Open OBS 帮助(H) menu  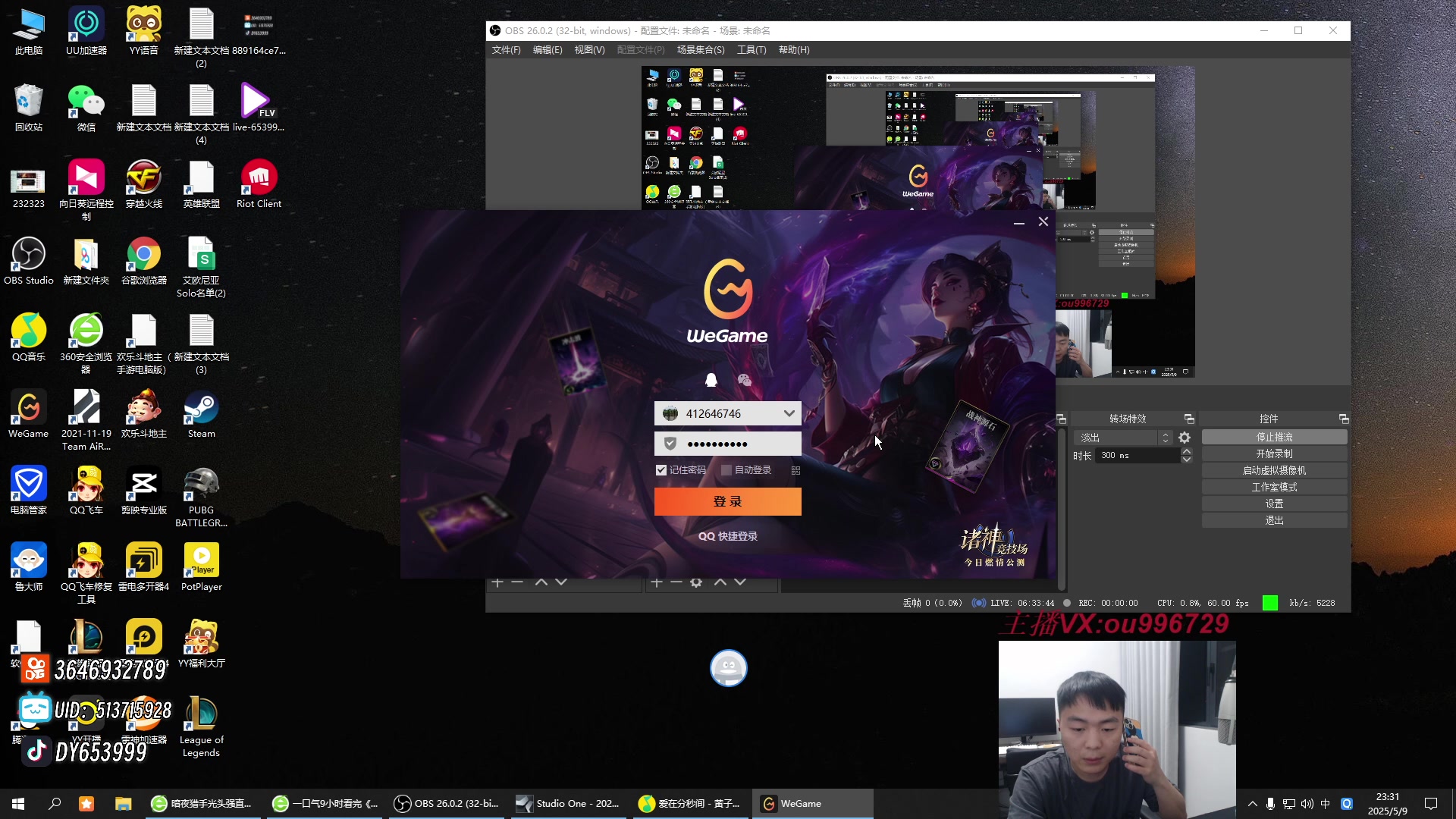click(794, 50)
